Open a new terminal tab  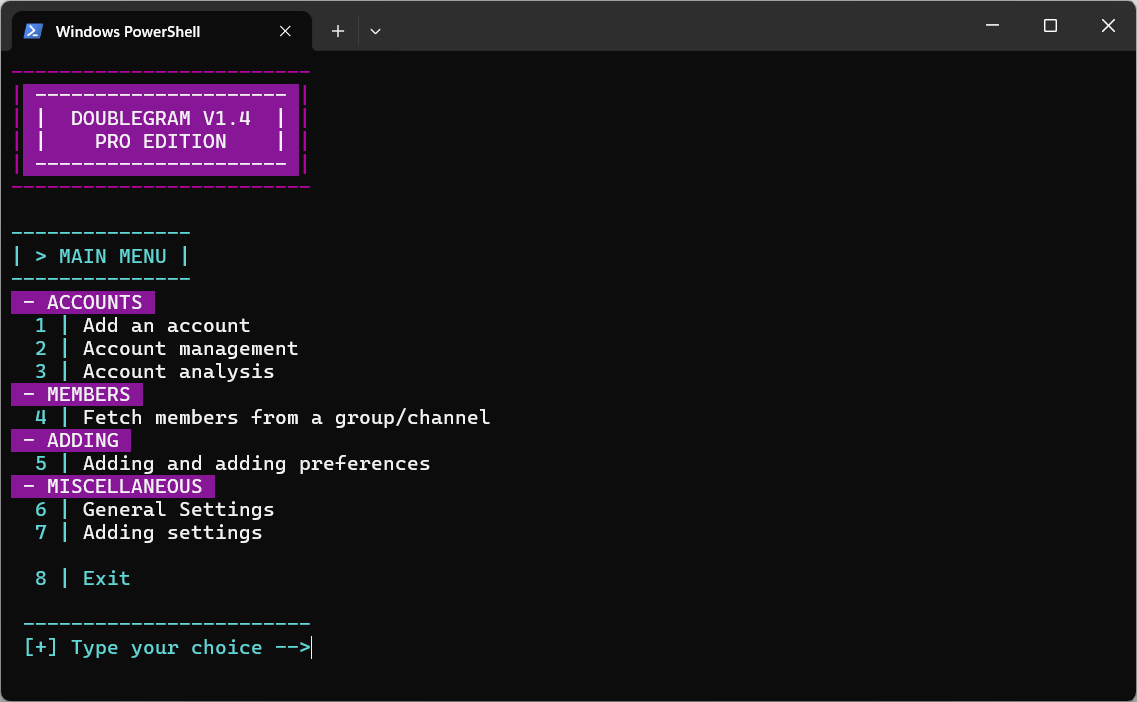pyautogui.click(x=338, y=31)
